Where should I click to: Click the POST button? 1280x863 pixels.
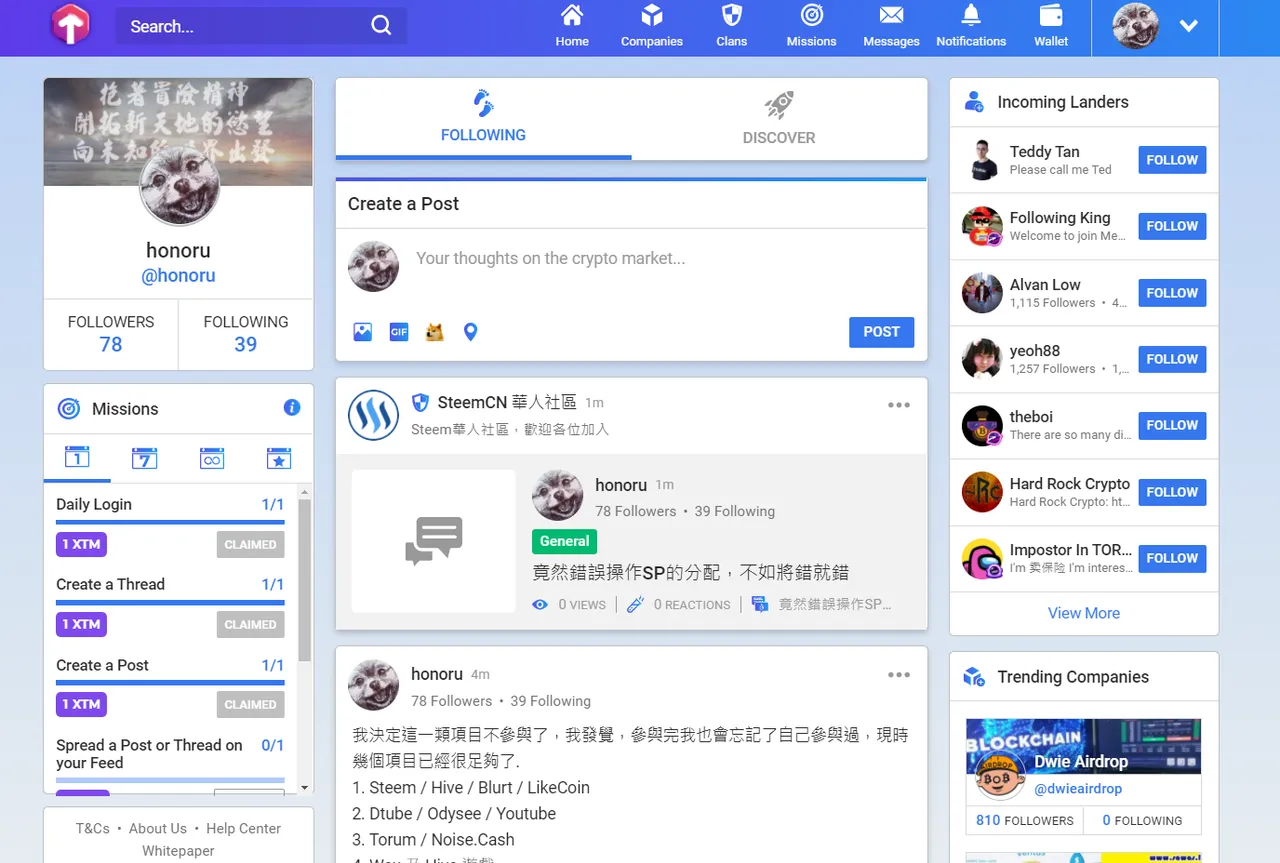pyautogui.click(x=881, y=332)
